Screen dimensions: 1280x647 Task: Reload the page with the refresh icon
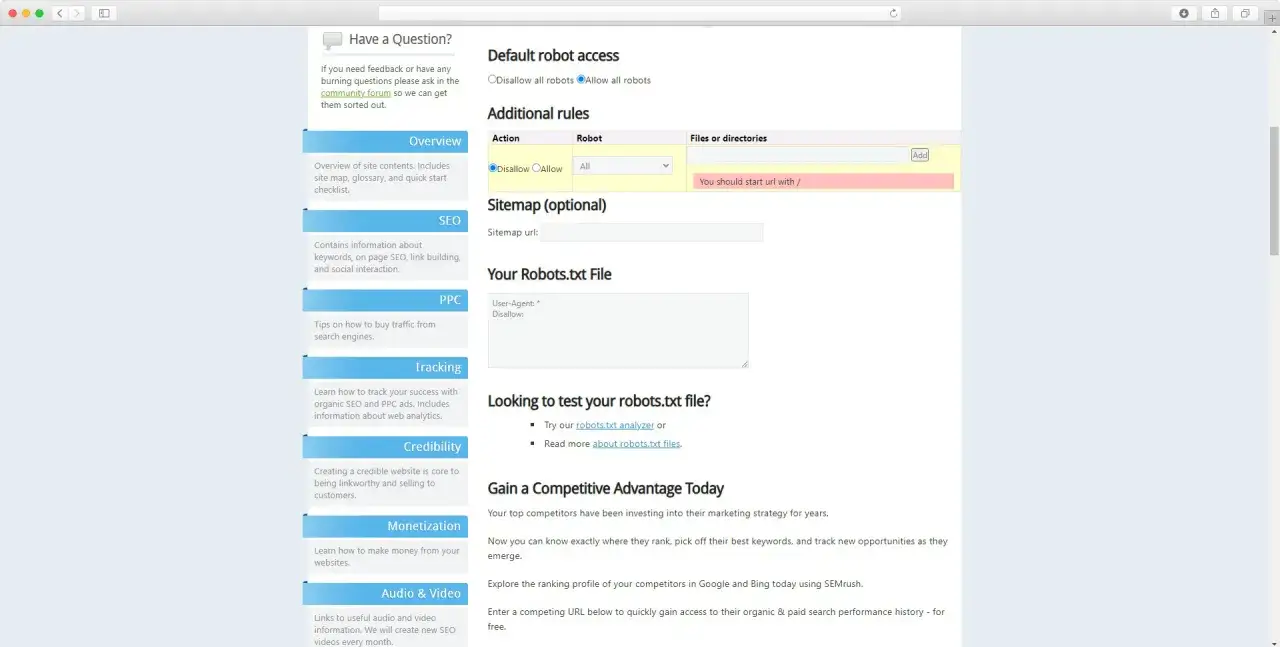[894, 13]
